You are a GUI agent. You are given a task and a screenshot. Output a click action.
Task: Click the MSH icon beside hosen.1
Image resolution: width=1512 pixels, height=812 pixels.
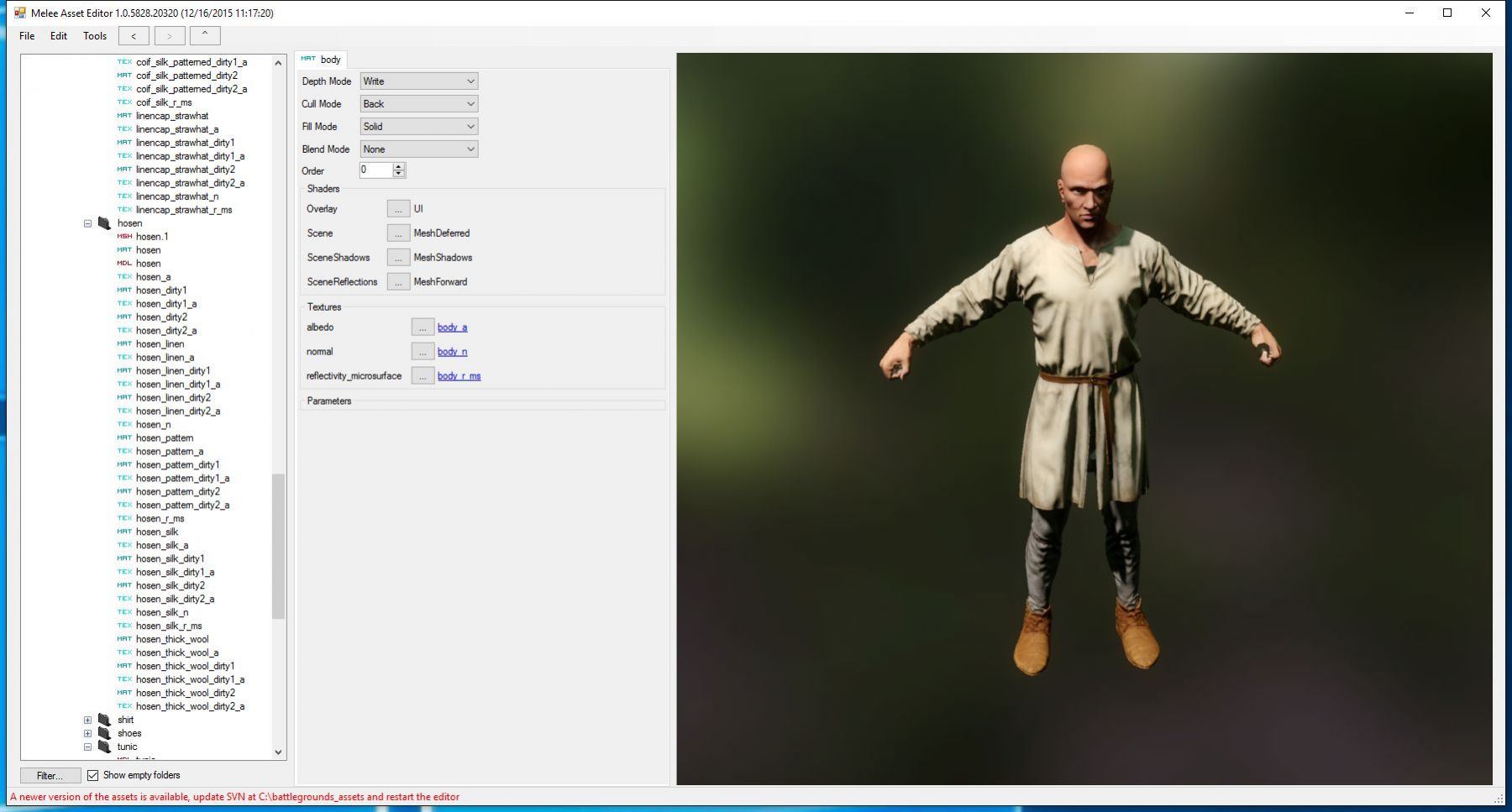point(124,237)
